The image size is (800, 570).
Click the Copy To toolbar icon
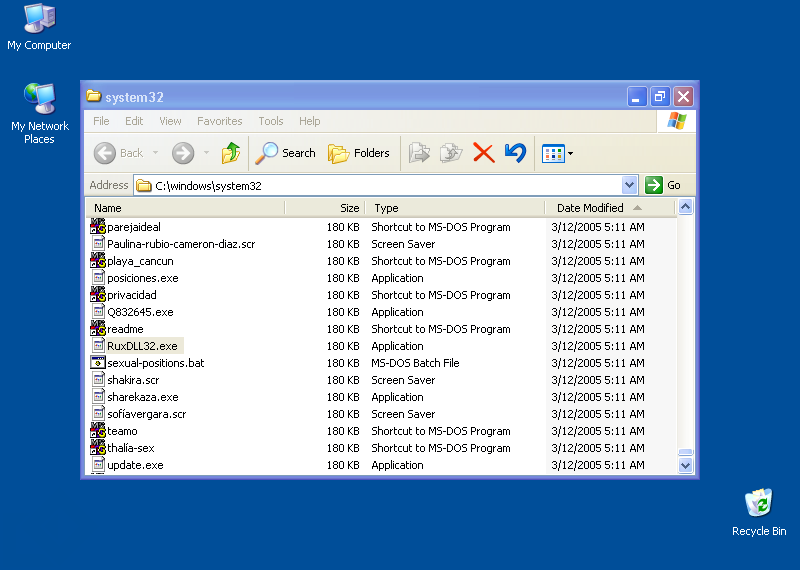(x=451, y=153)
